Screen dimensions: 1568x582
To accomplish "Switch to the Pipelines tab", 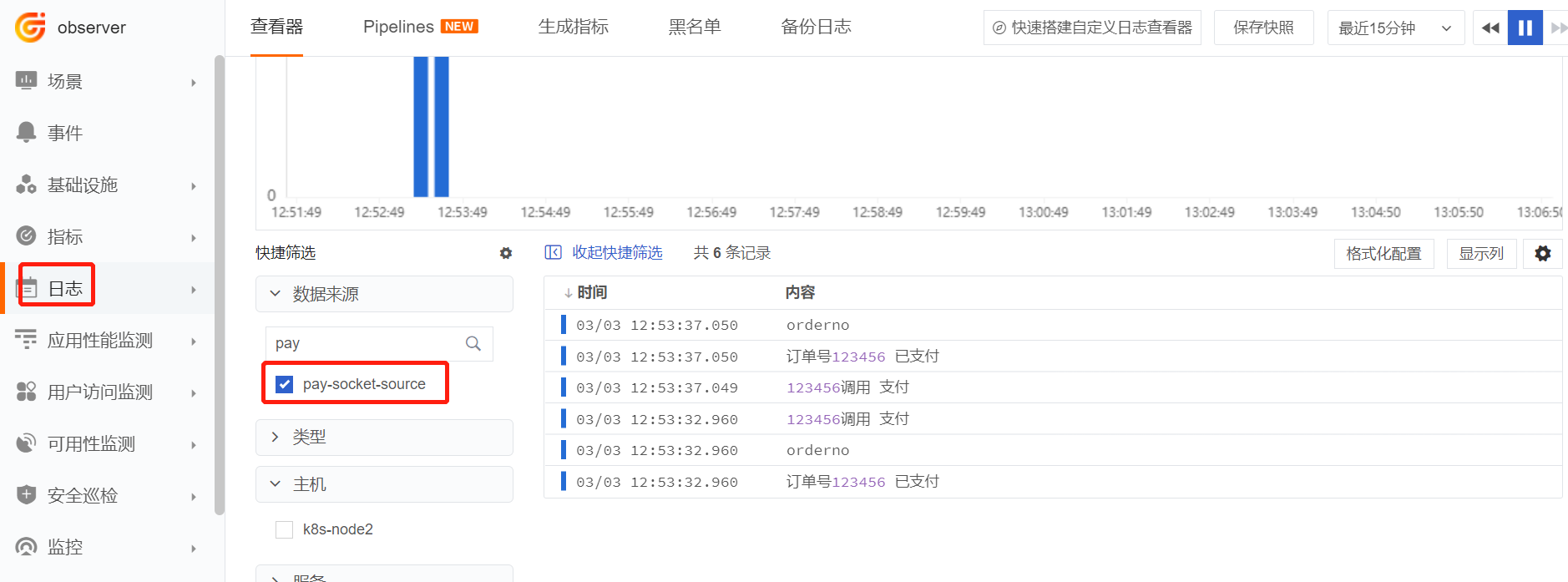I will point(420,27).
